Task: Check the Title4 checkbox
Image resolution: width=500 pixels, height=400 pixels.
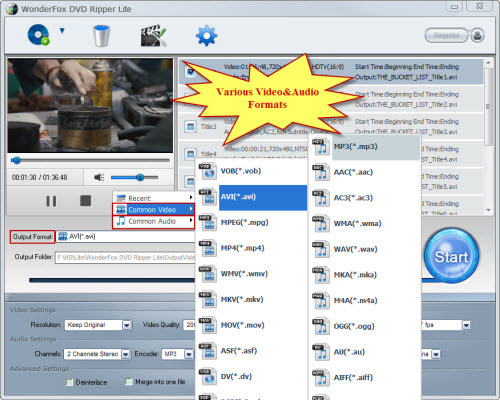Action: pyautogui.click(x=190, y=154)
